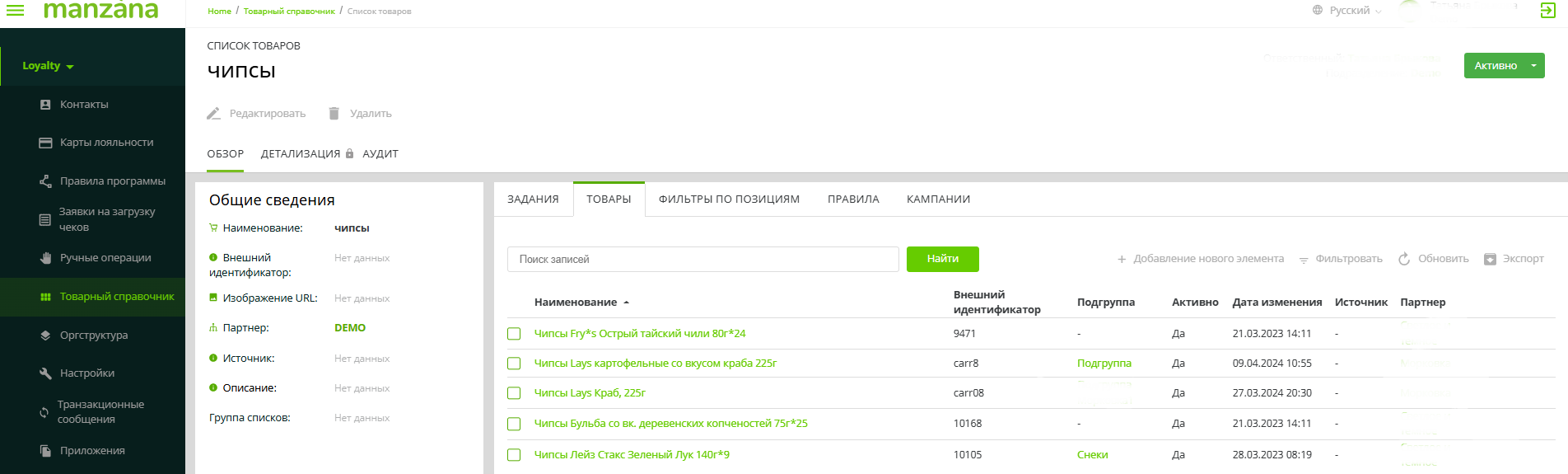Switch to the Аудит tab
Screen dimensions: 1568x474
(380, 154)
